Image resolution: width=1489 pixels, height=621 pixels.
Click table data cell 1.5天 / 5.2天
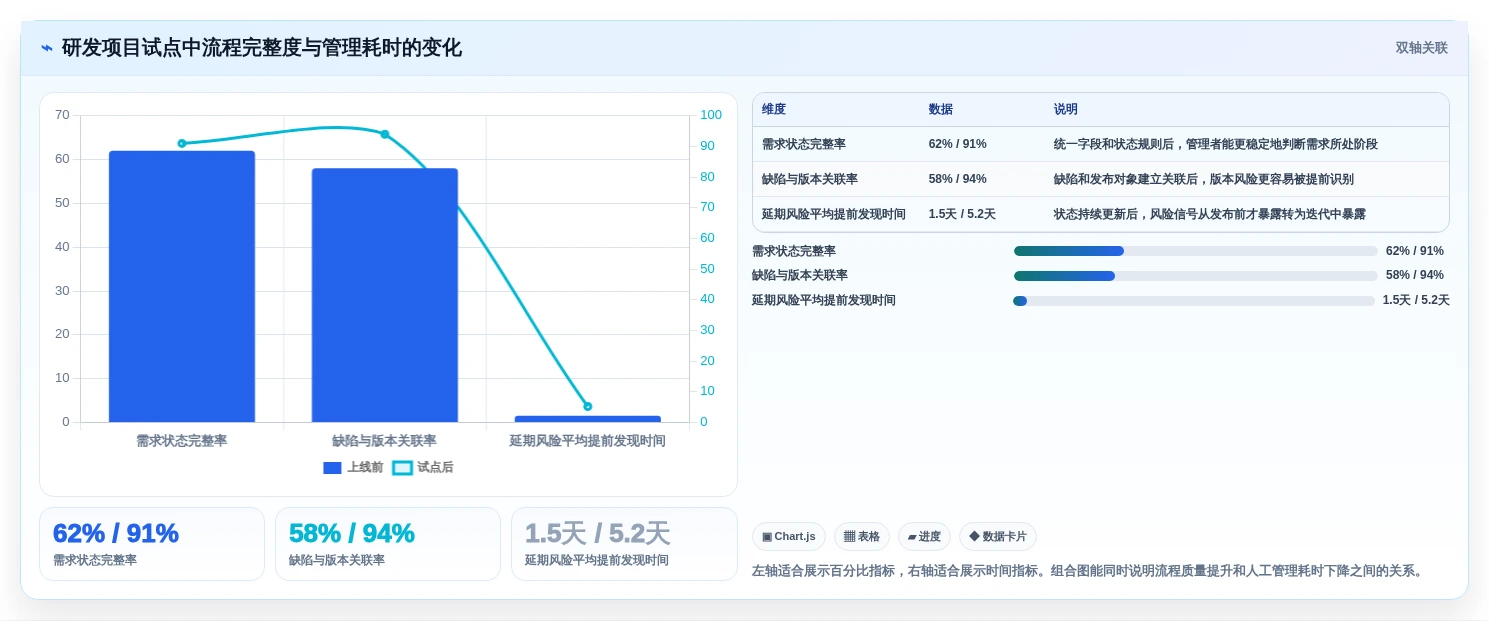pos(962,214)
